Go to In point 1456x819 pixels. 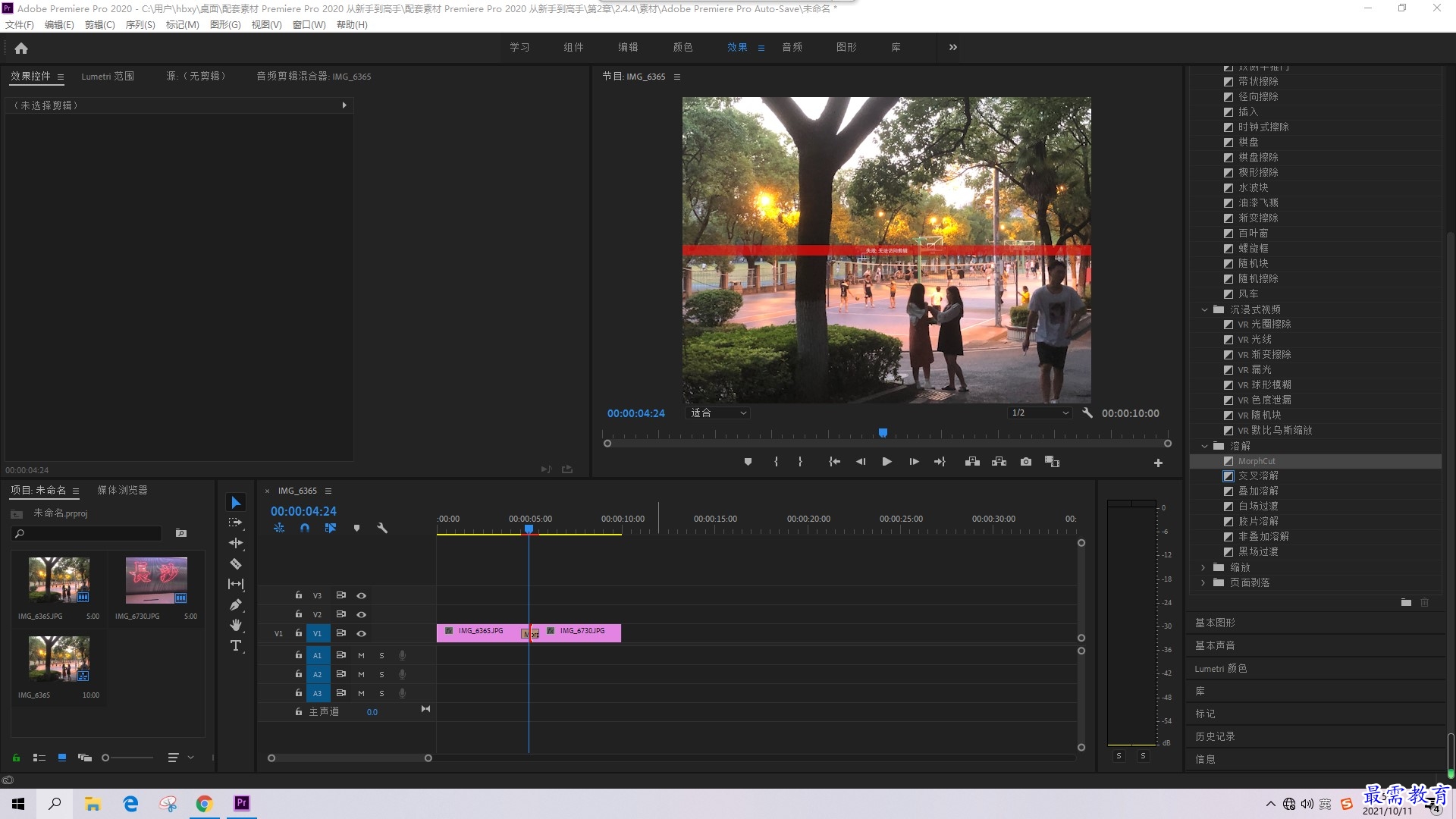(834, 462)
